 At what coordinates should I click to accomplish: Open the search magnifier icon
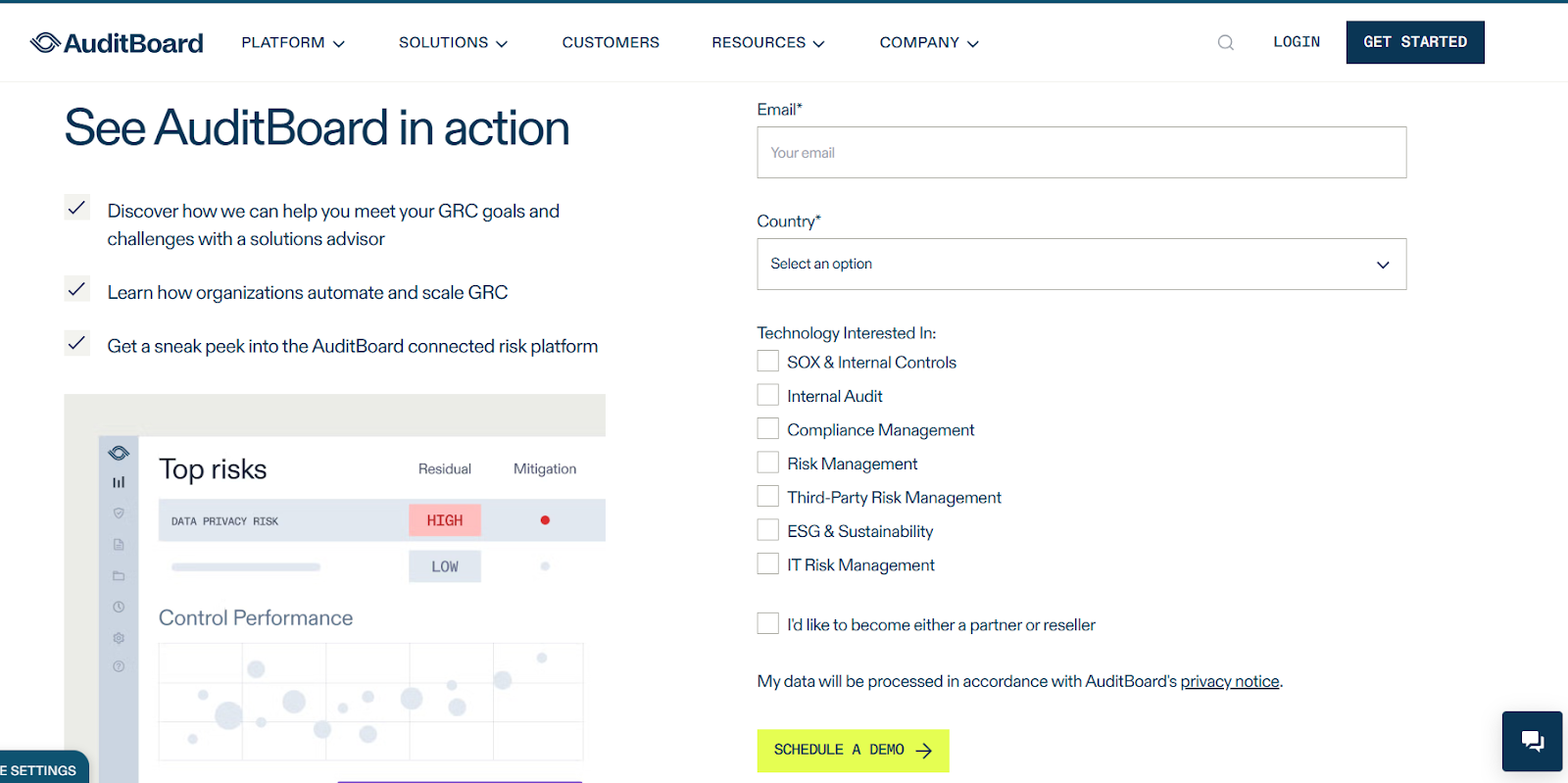coord(1225,43)
